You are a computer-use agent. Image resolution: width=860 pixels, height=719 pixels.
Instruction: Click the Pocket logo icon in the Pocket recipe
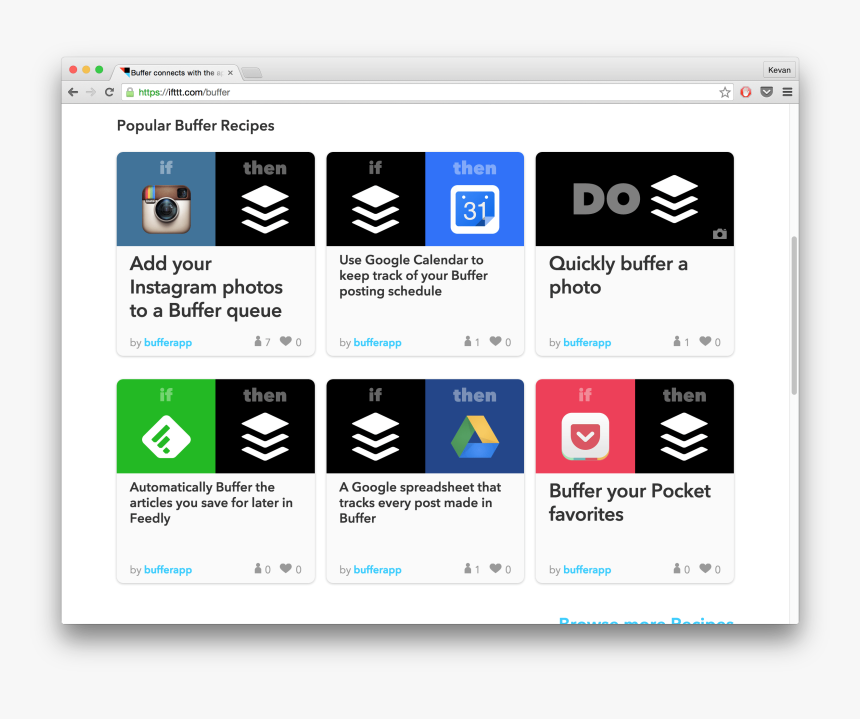point(585,437)
